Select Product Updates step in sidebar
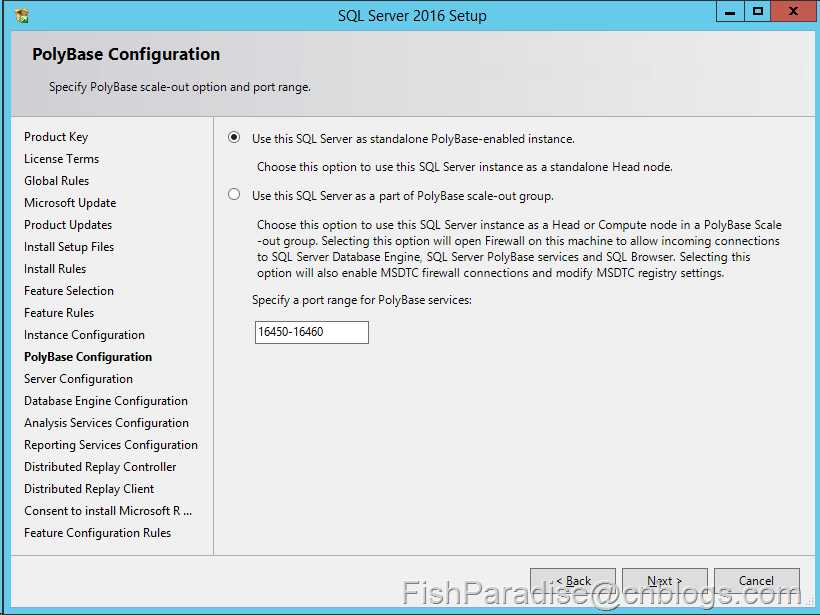820x615 pixels. tap(68, 225)
